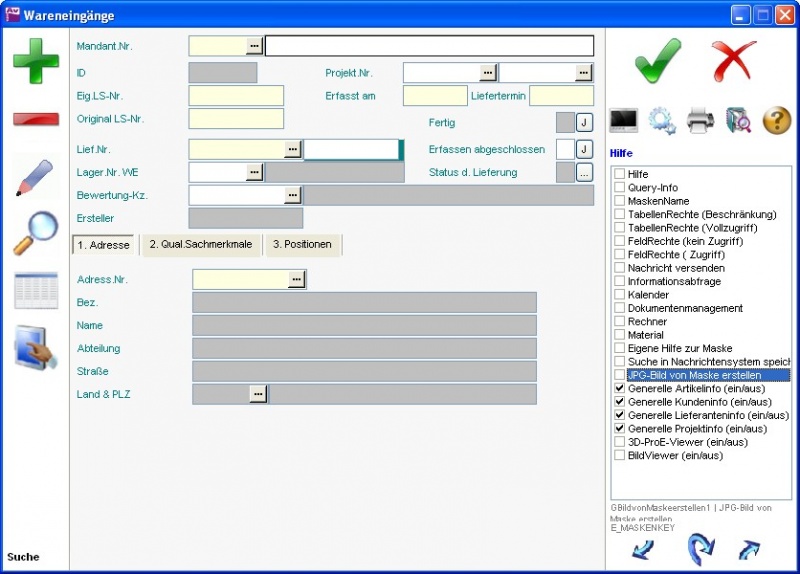This screenshot has width=800, height=574.
Task: Select the pencil edit icon
Action: coord(35,178)
